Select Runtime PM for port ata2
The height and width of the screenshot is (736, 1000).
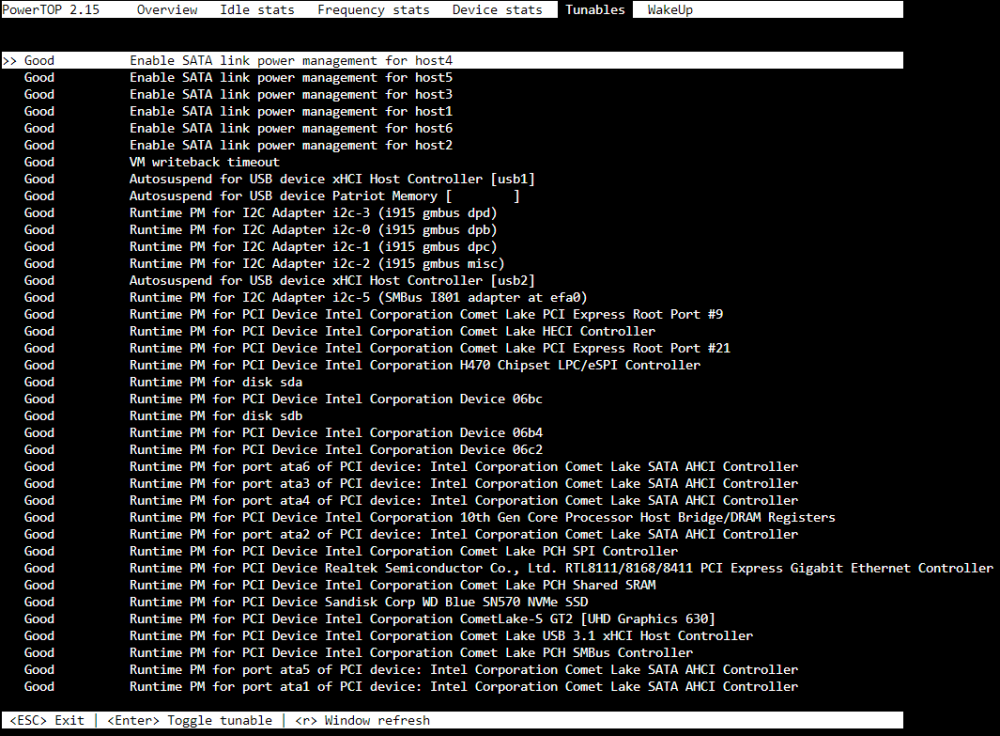point(452,534)
